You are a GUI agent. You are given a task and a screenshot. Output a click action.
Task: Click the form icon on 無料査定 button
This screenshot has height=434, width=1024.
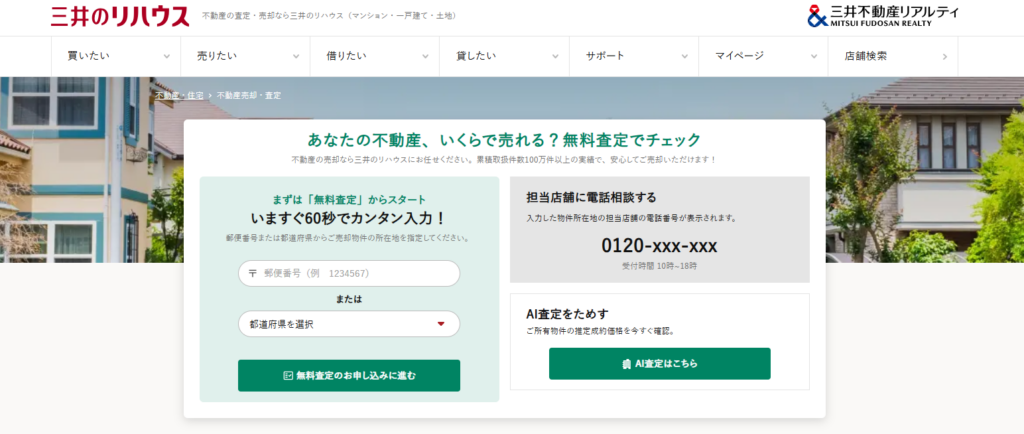pos(288,375)
